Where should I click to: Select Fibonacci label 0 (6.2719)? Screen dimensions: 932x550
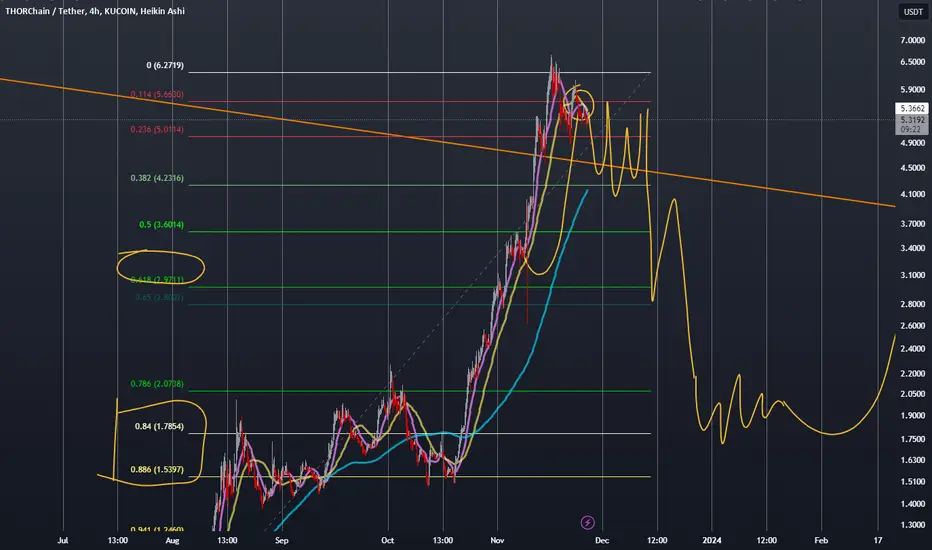[165, 65]
